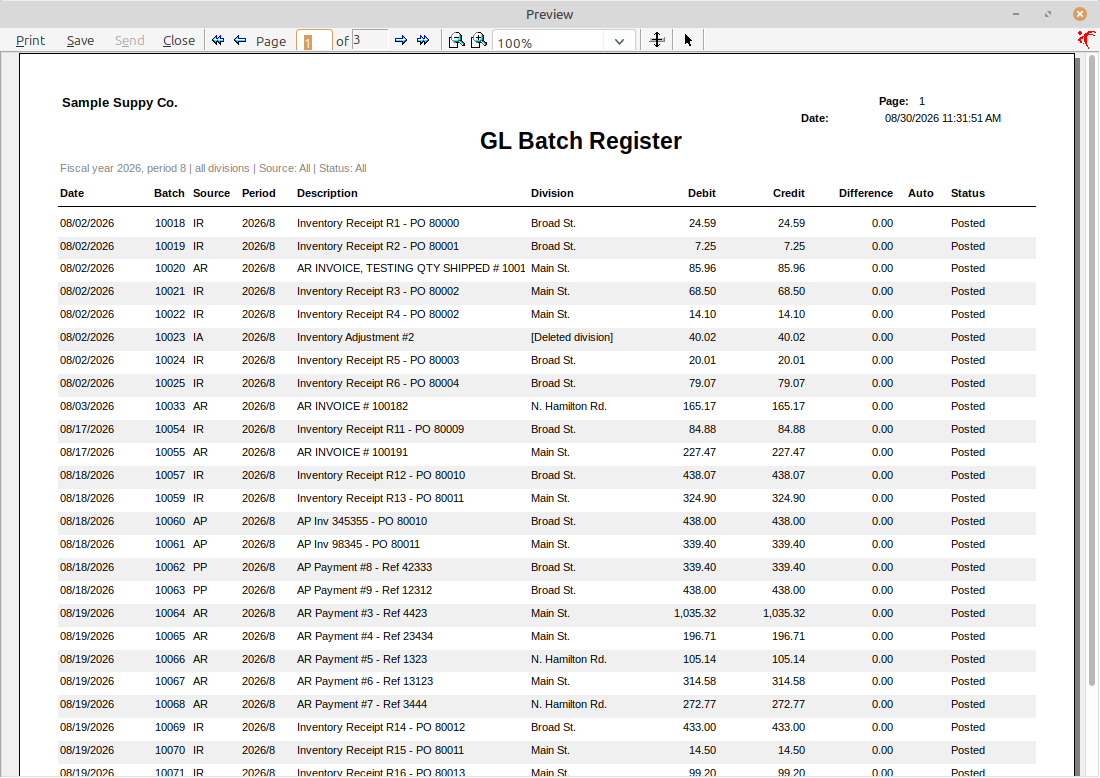Screen dimensions: 1100x778
Task: Click AR Payment #6 - Ref 13123
Action: pyautogui.click(x=365, y=681)
